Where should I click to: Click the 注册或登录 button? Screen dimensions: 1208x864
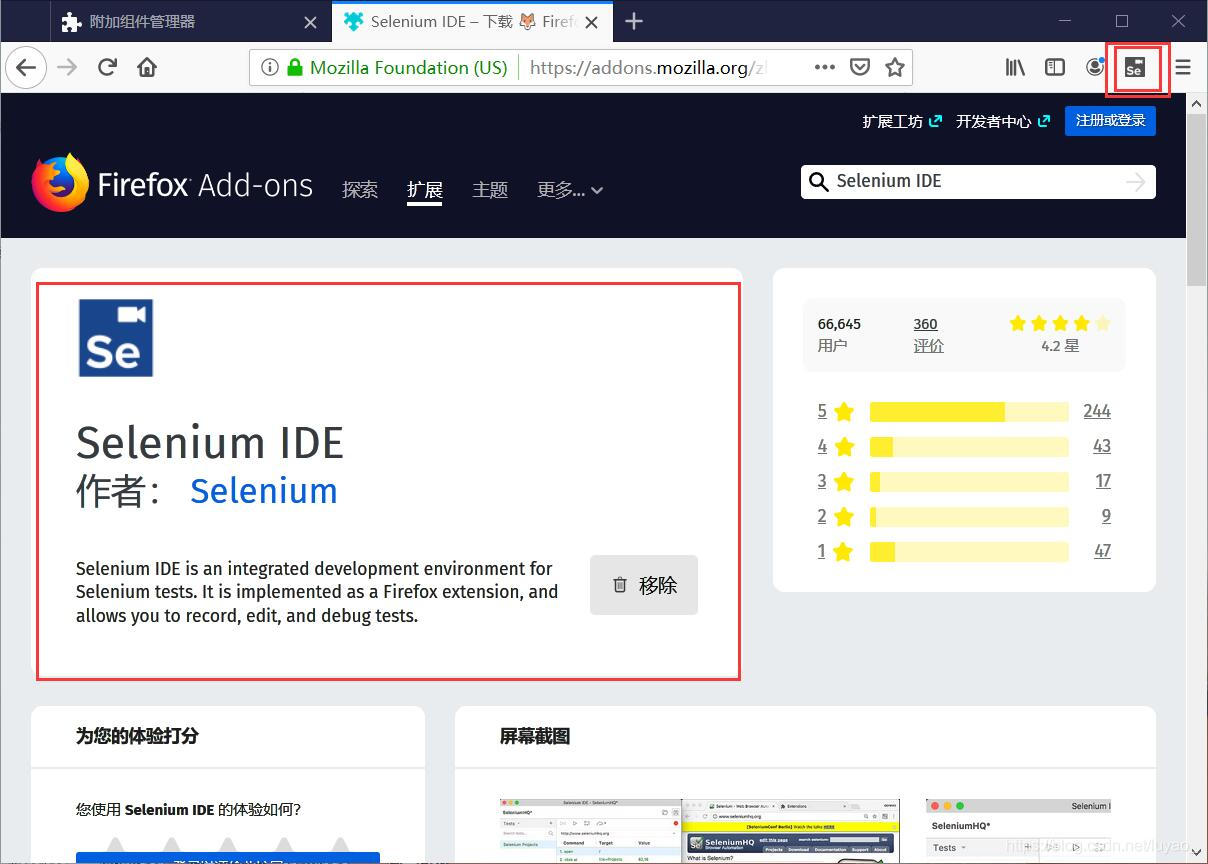click(1110, 120)
